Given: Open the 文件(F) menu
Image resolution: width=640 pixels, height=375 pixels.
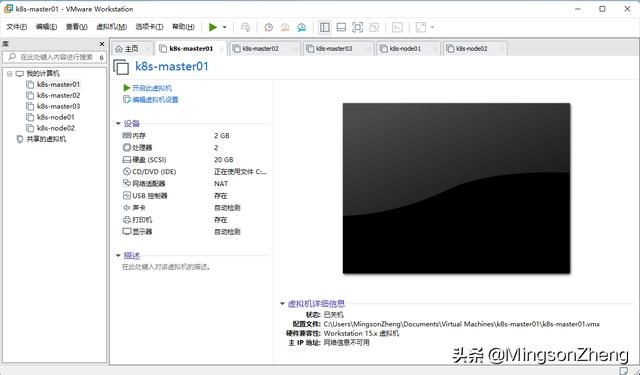Looking at the screenshot, I should pyautogui.click(x=17, y=27).
